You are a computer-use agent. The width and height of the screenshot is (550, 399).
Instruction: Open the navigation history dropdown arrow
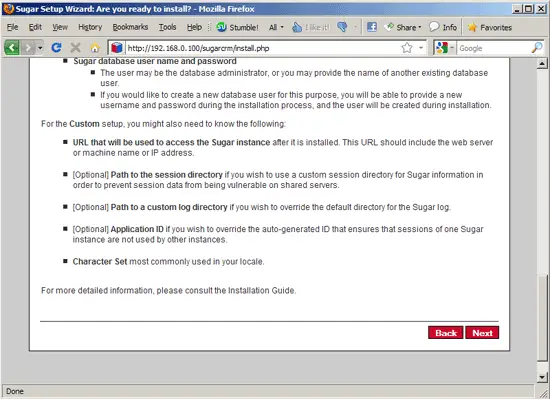coord(40,47)
